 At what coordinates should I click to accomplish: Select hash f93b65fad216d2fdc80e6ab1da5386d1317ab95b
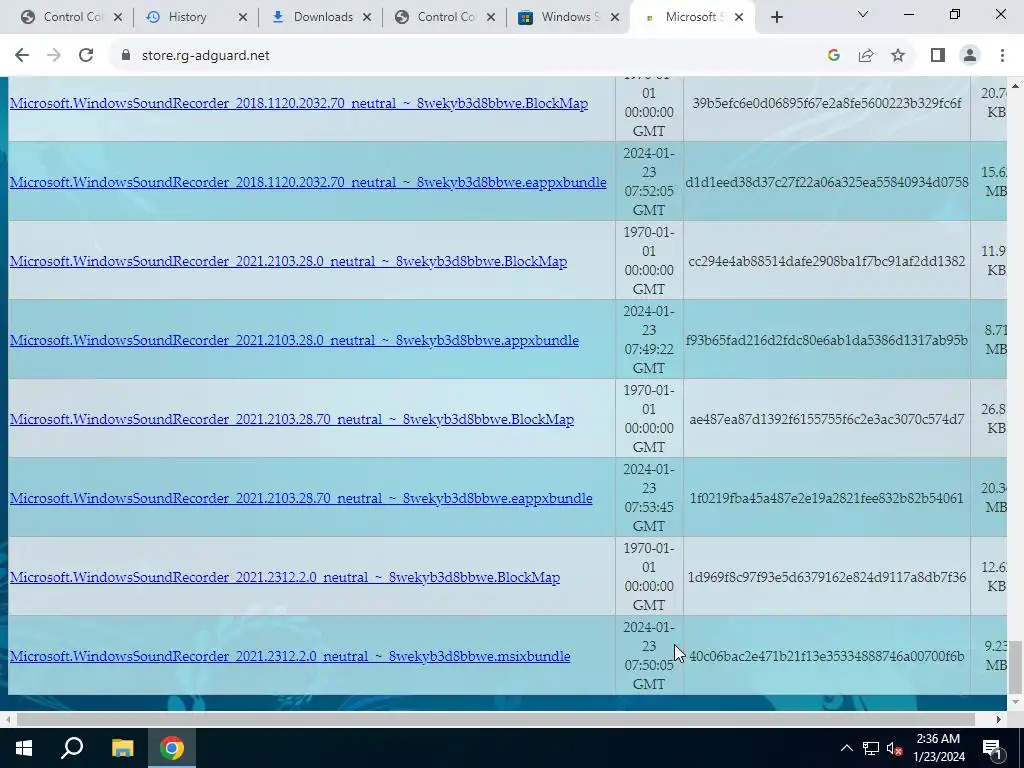tap(827, 340)
